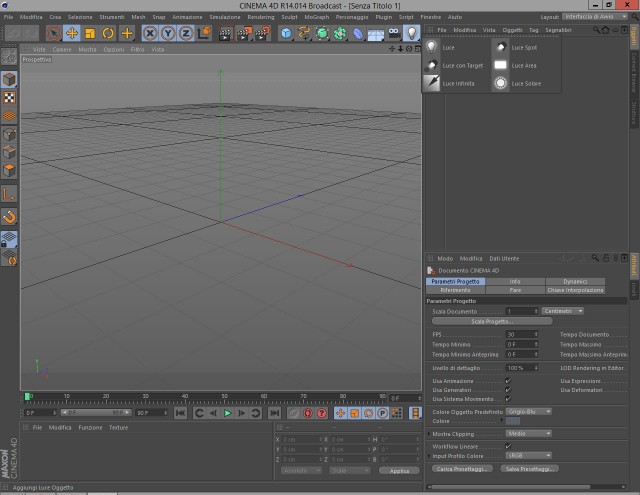The height and width of the screenshot is (495, 640).
Task: Play the animation forward
Action: click(227, 413)
